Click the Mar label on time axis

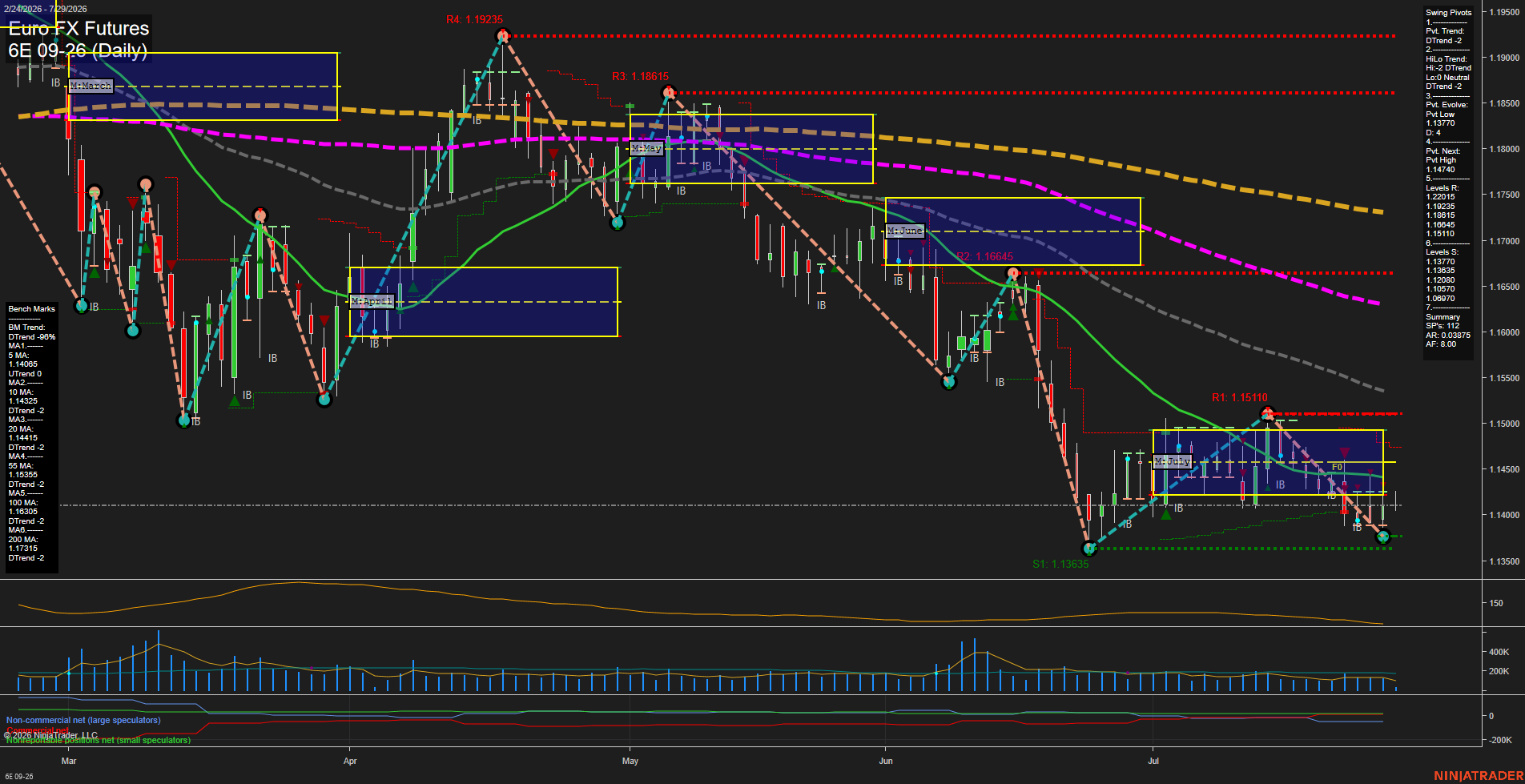pyautogui.click(x=69, y=761)
